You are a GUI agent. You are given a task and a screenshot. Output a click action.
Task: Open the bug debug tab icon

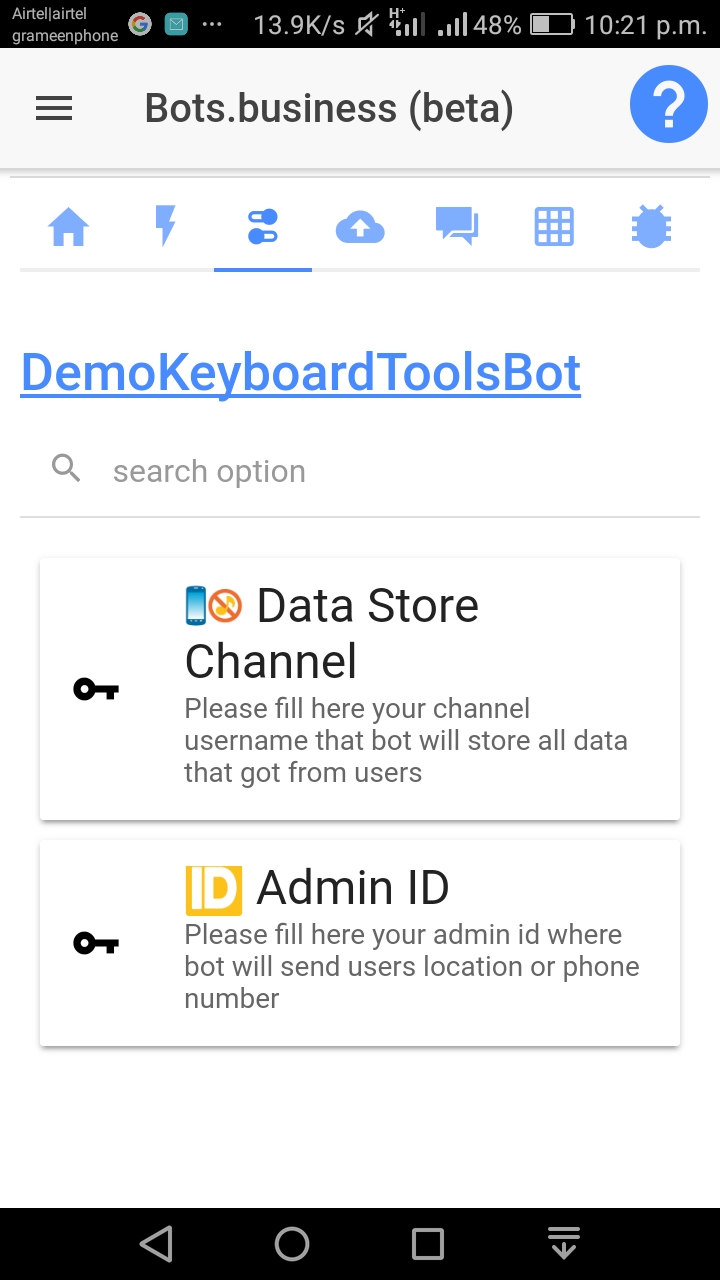[x=651, y=227]
